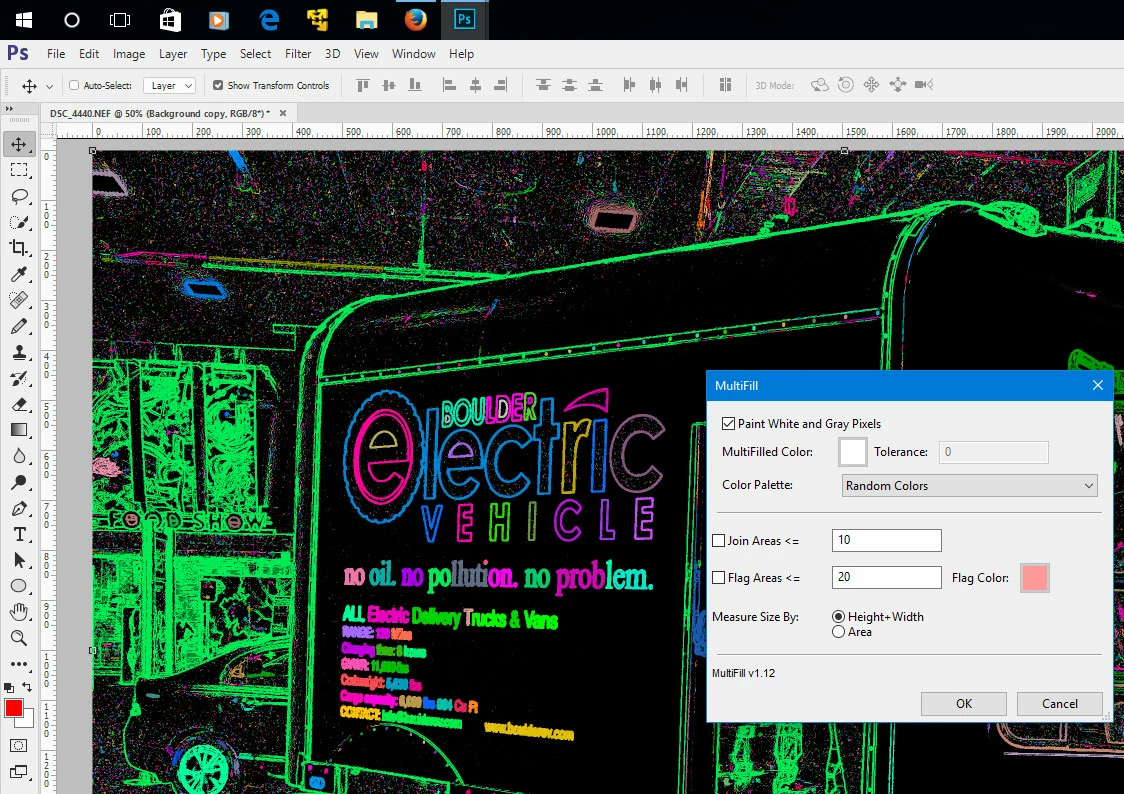The width and height of the screenshot is (1124, 794).
Task: Select the Move tool in the toolbox
Action: (x=19, y=144)
